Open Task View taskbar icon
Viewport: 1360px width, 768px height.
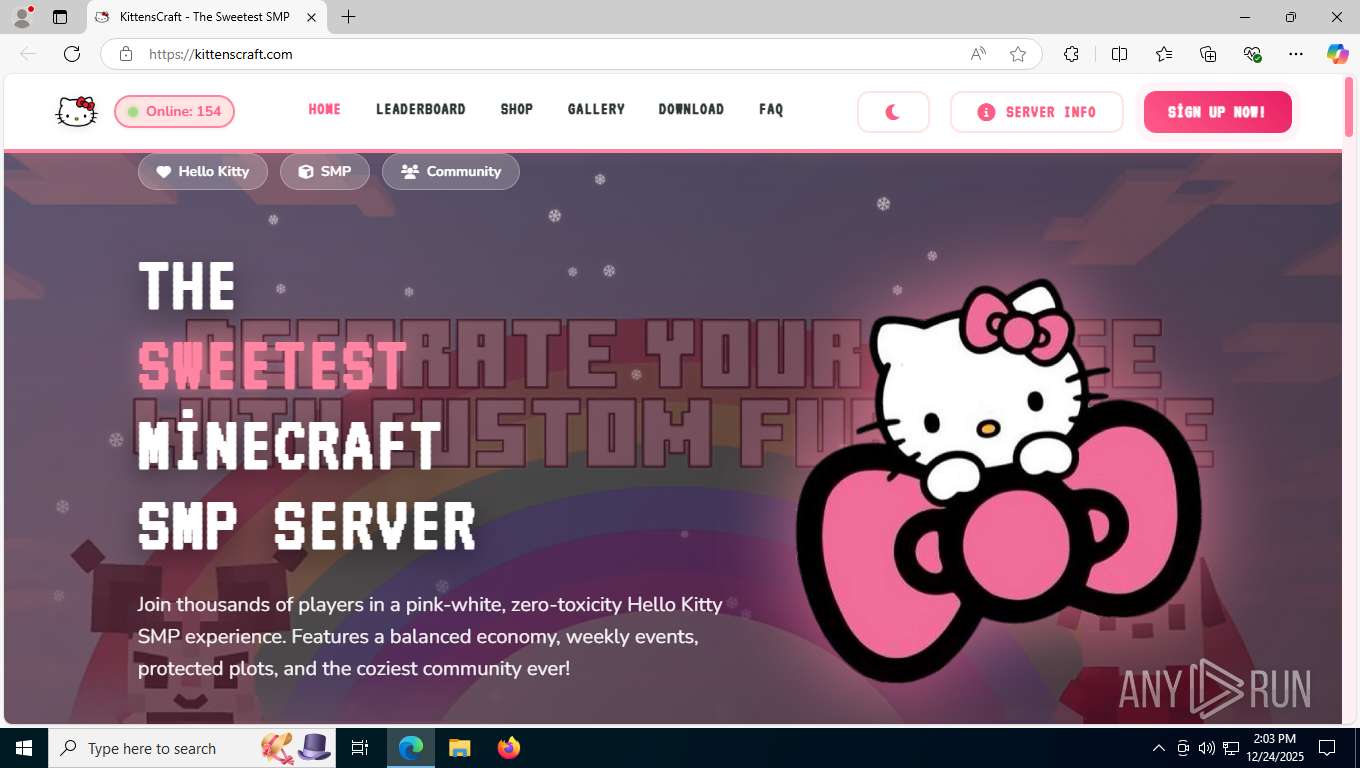[360, 748]
